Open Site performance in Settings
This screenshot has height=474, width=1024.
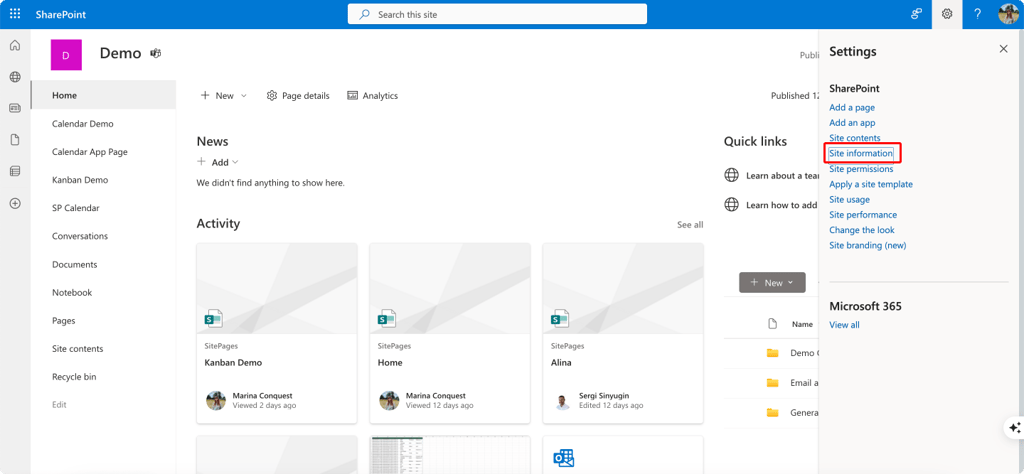[863, 214]
